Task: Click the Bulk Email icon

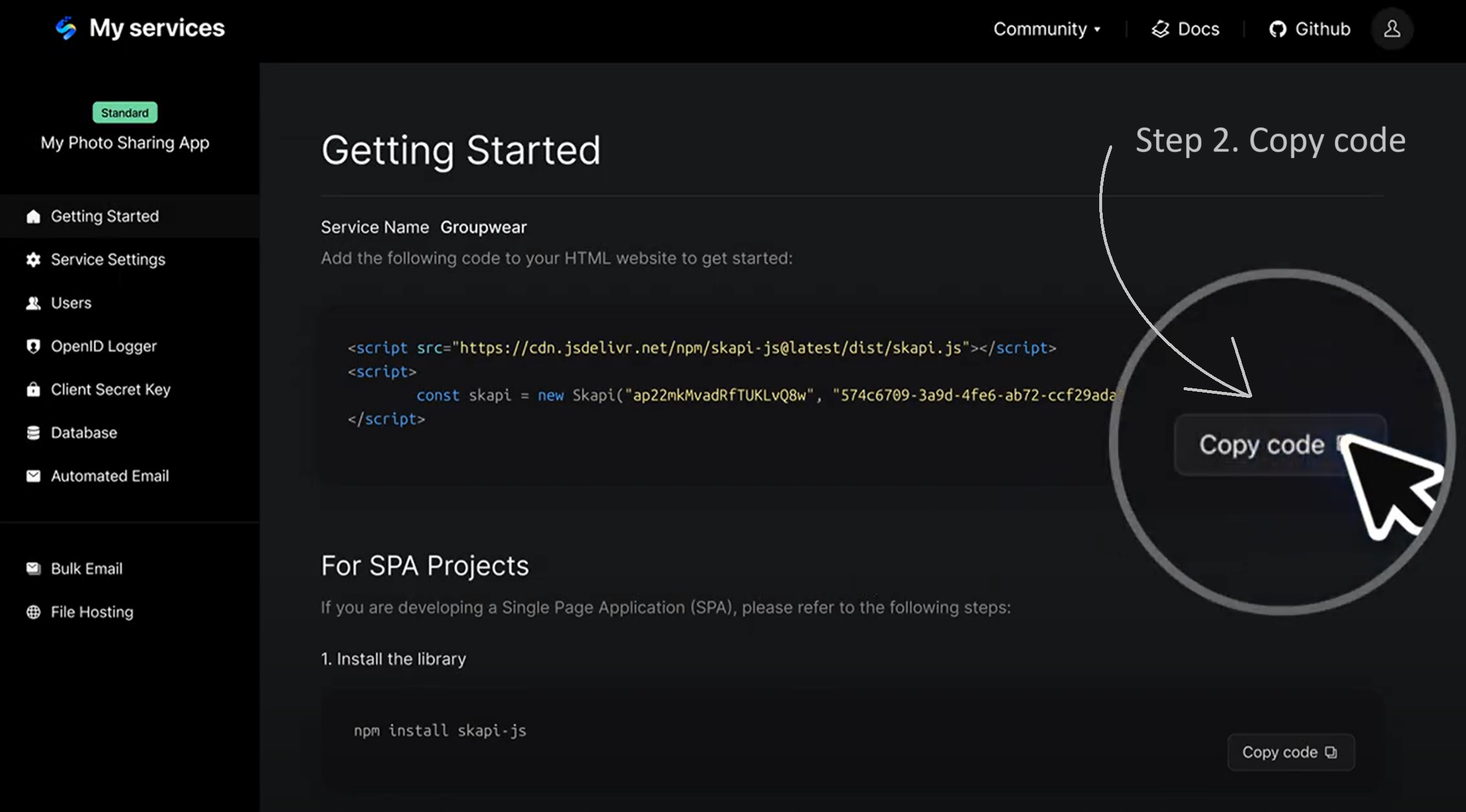Action: point(33,569)
